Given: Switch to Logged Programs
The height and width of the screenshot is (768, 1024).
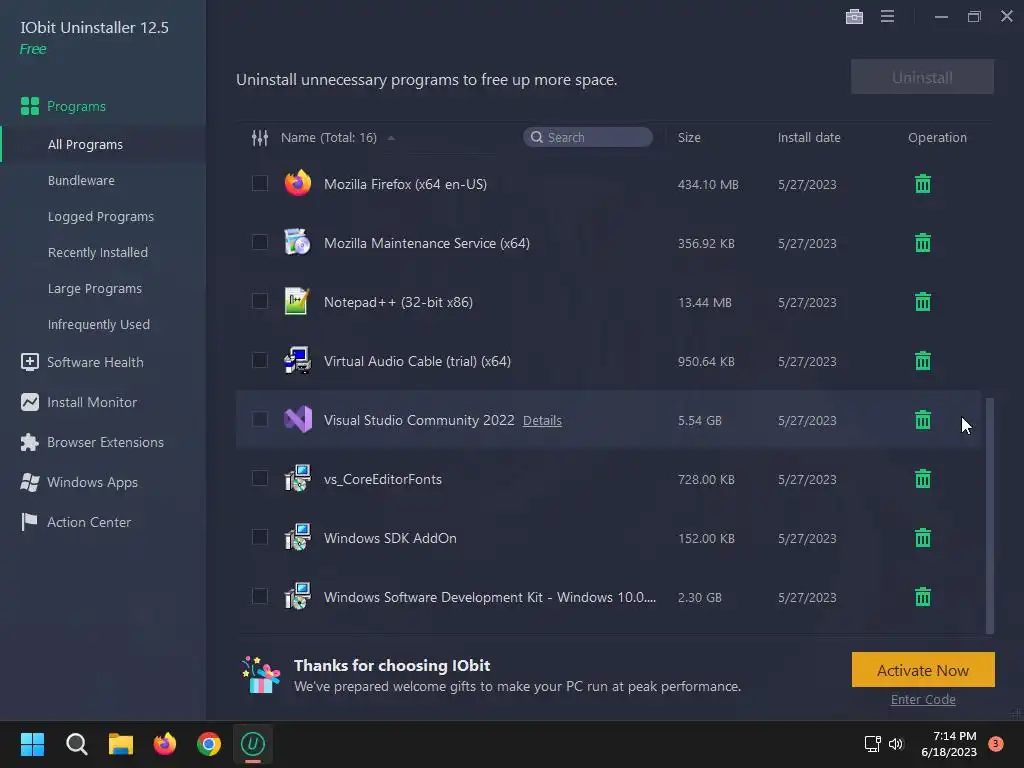Looking at the screenshot, I should [101, 217].
